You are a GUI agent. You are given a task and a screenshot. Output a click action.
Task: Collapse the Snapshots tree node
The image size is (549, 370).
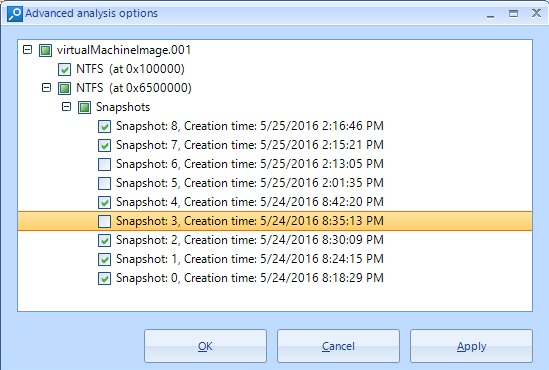point(66,106)
